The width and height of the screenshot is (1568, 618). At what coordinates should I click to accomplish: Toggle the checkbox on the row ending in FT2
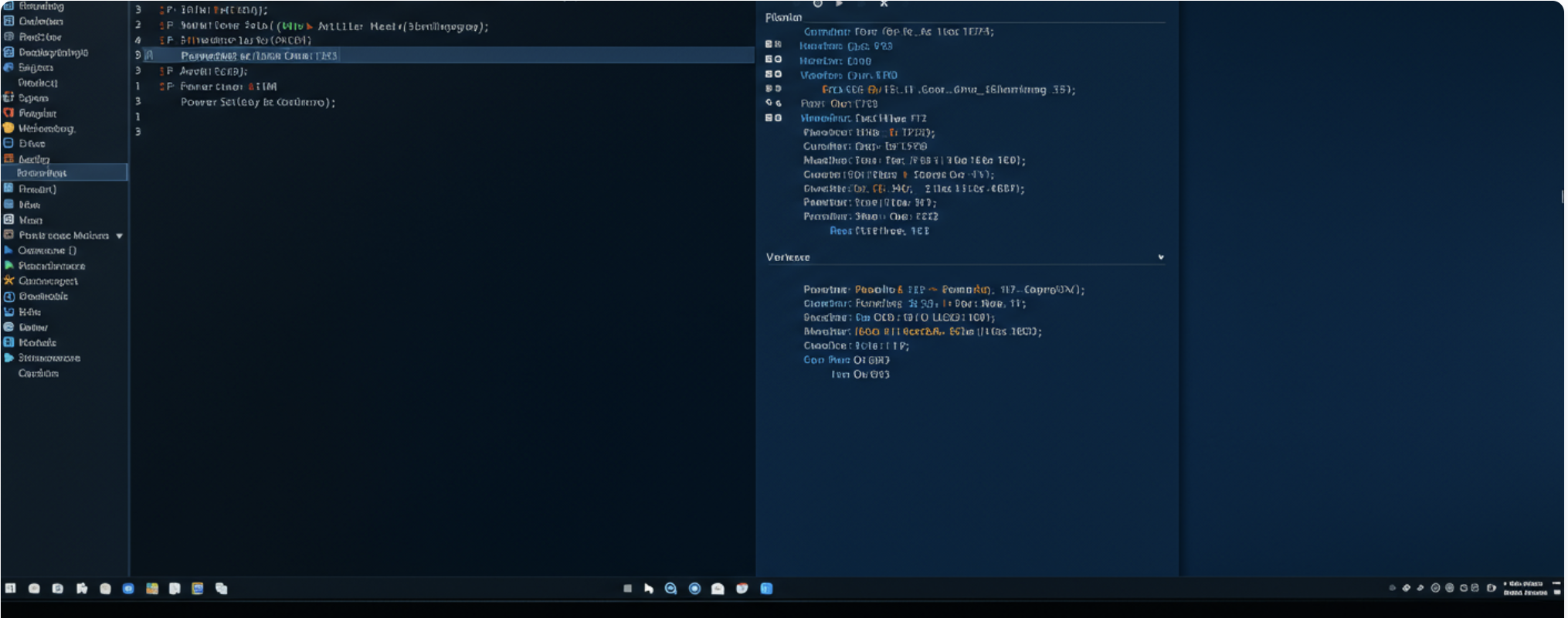pyautogui.click(x=773, y=118)
